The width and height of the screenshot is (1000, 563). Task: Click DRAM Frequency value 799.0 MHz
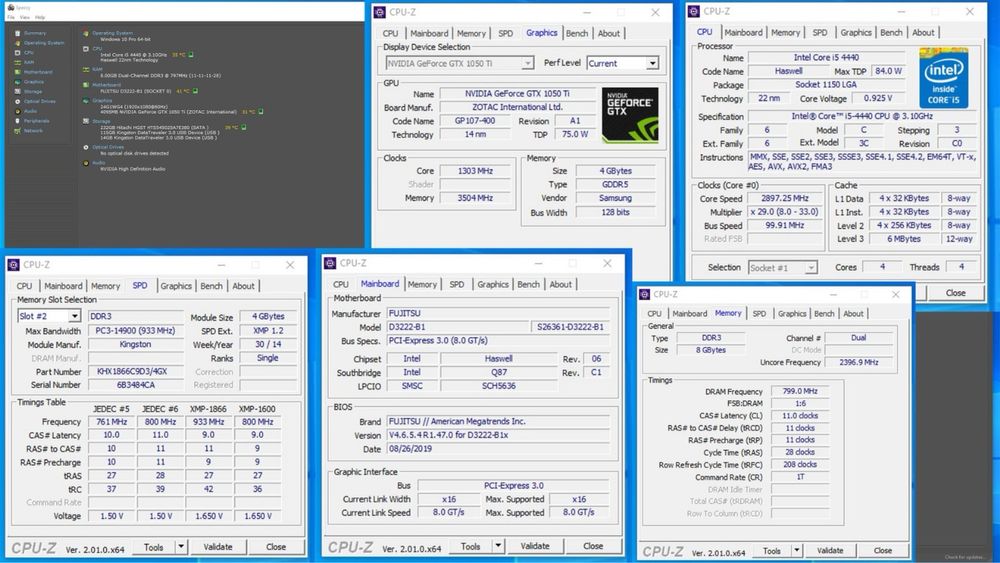(x=800, y=391)
